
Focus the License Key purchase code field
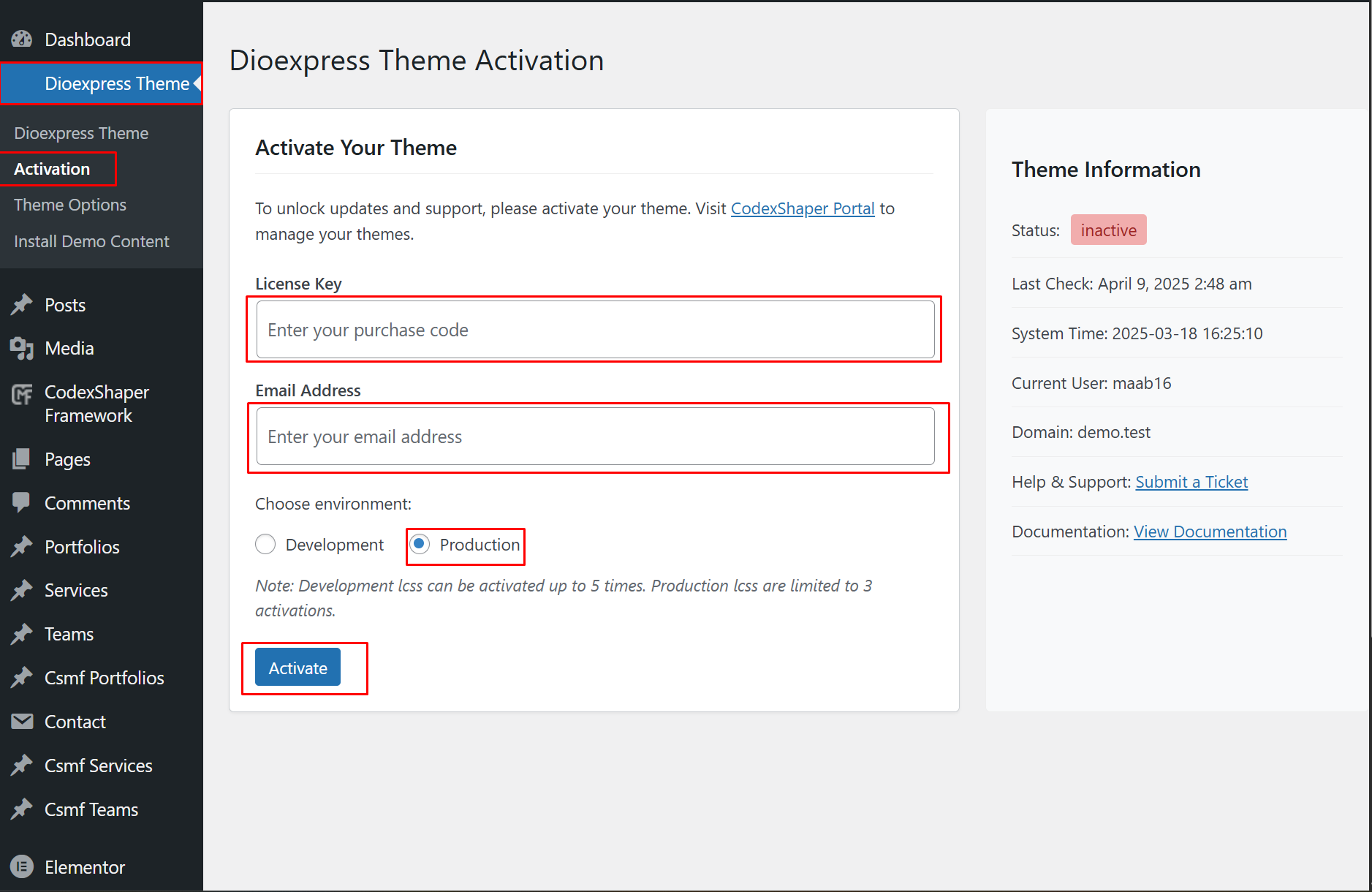coord(595,330)
